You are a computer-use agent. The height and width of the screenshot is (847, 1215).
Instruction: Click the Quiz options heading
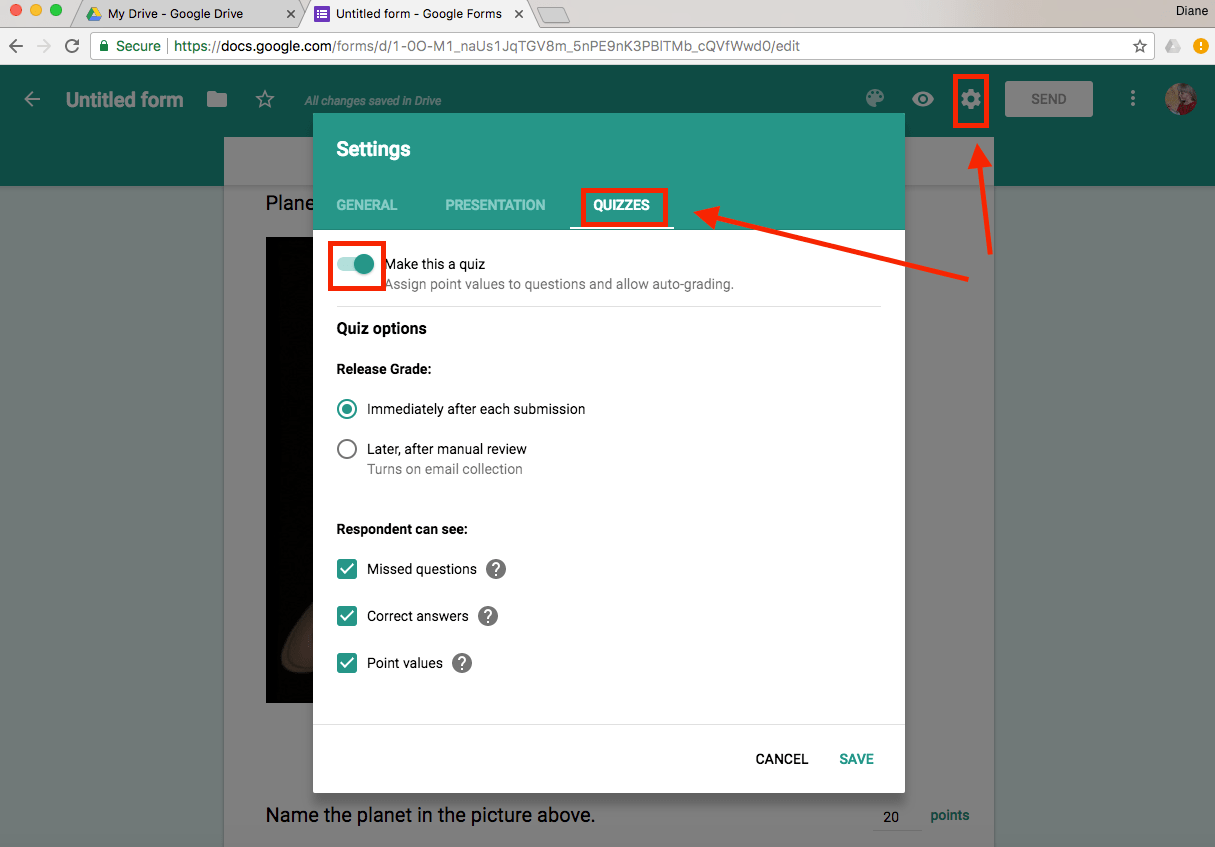point(381,328)
